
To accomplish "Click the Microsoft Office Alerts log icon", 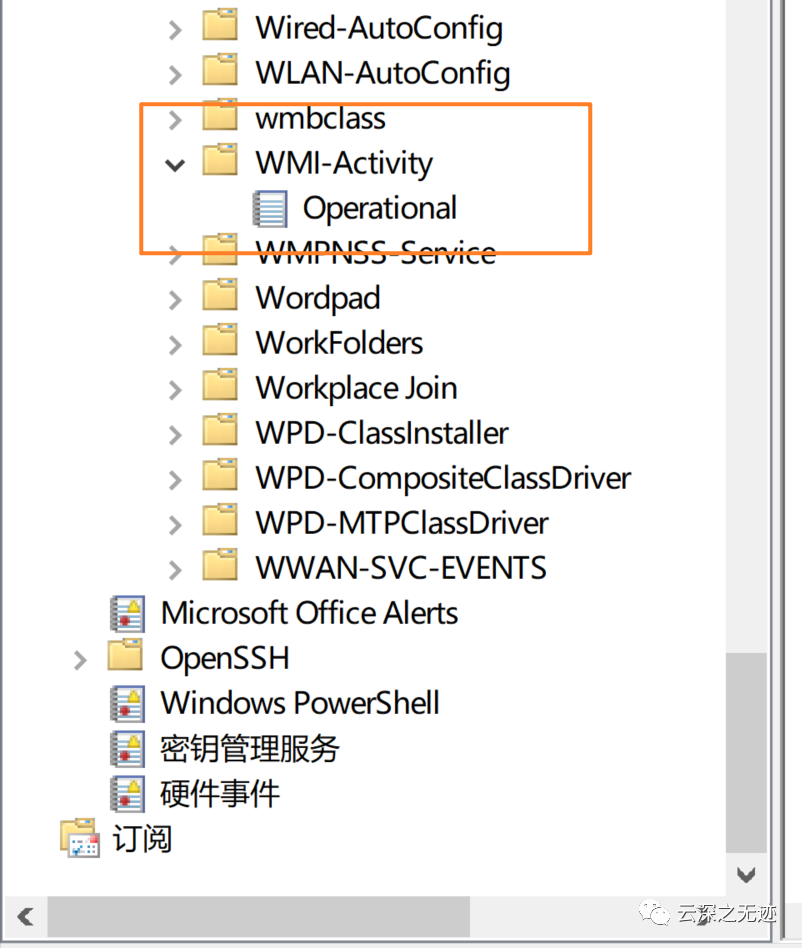I will tap(127, 613).
